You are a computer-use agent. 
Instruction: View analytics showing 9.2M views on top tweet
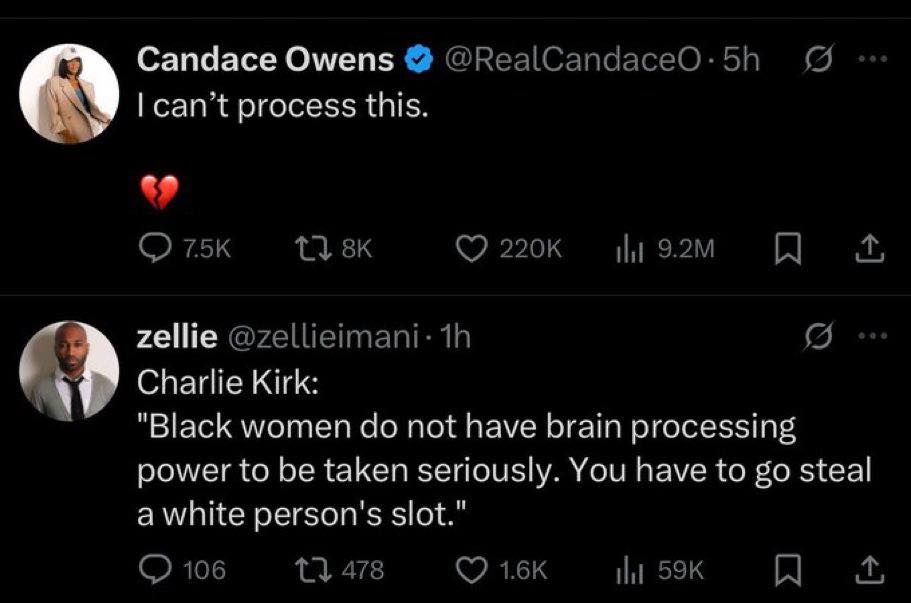tap(630, 249)
